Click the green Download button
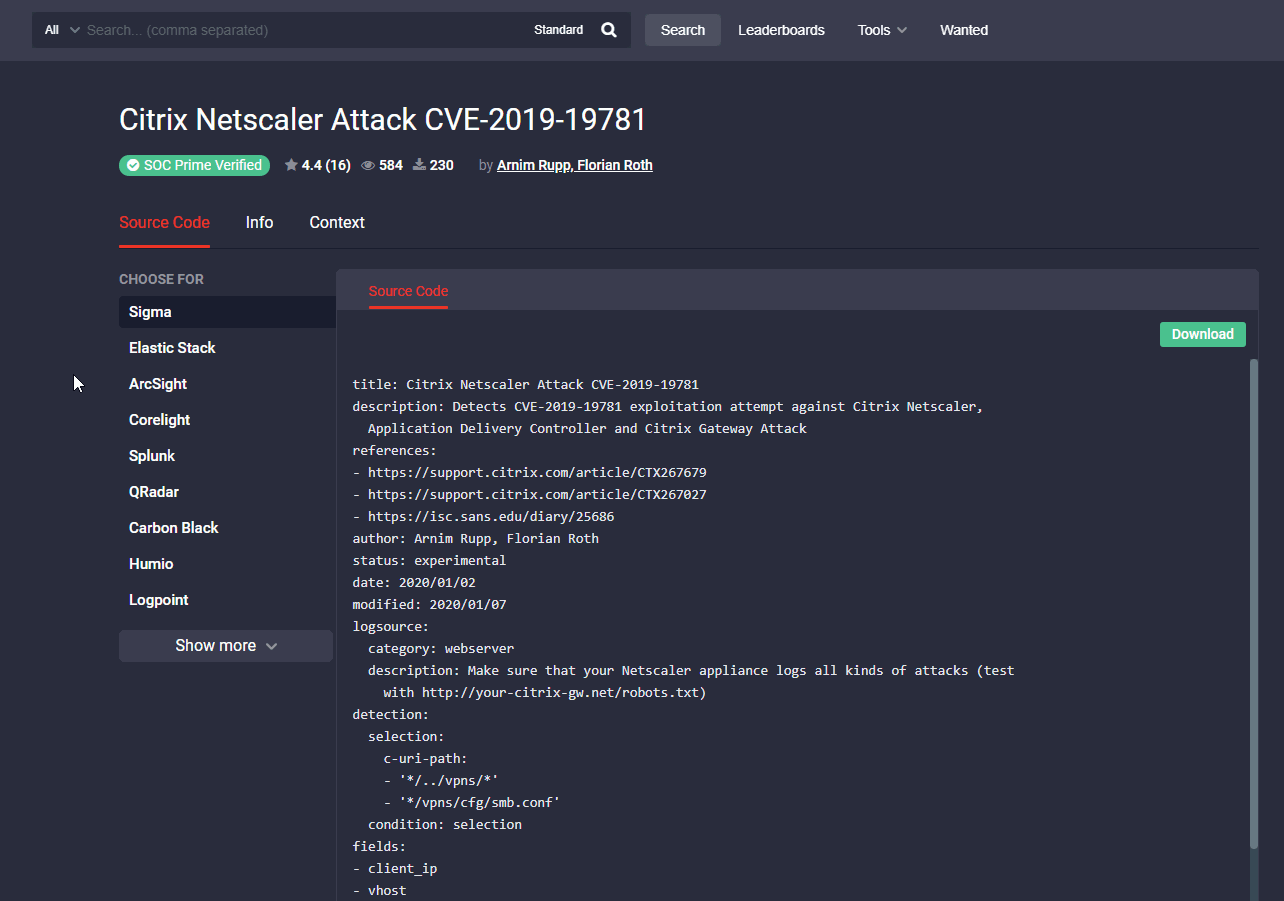Viewport: 1284px width, 901px height. 1203,334
